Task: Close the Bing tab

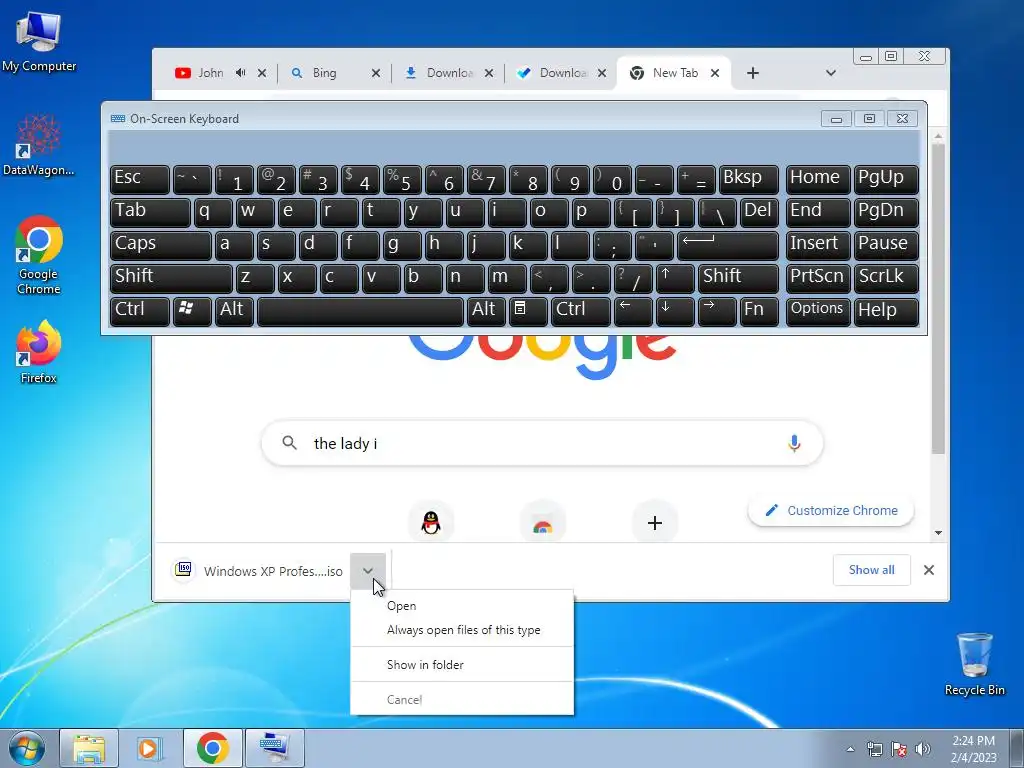Action: 376,73
